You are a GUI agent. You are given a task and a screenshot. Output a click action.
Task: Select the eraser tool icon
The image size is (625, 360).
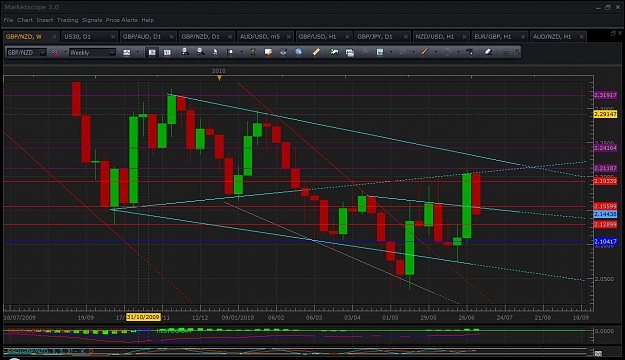pos(488,52)
